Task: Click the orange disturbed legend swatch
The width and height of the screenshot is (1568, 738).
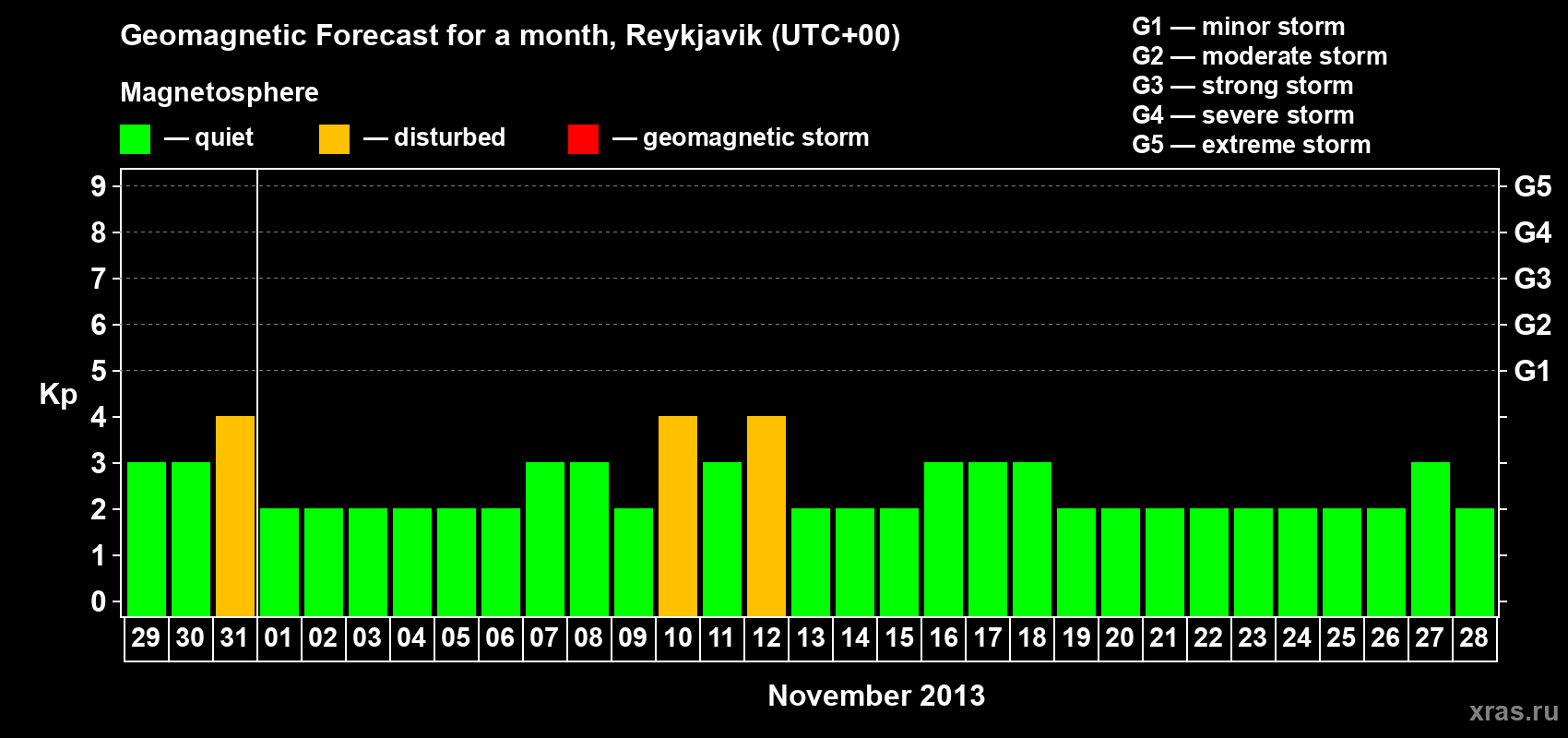Action: (334, 139)
